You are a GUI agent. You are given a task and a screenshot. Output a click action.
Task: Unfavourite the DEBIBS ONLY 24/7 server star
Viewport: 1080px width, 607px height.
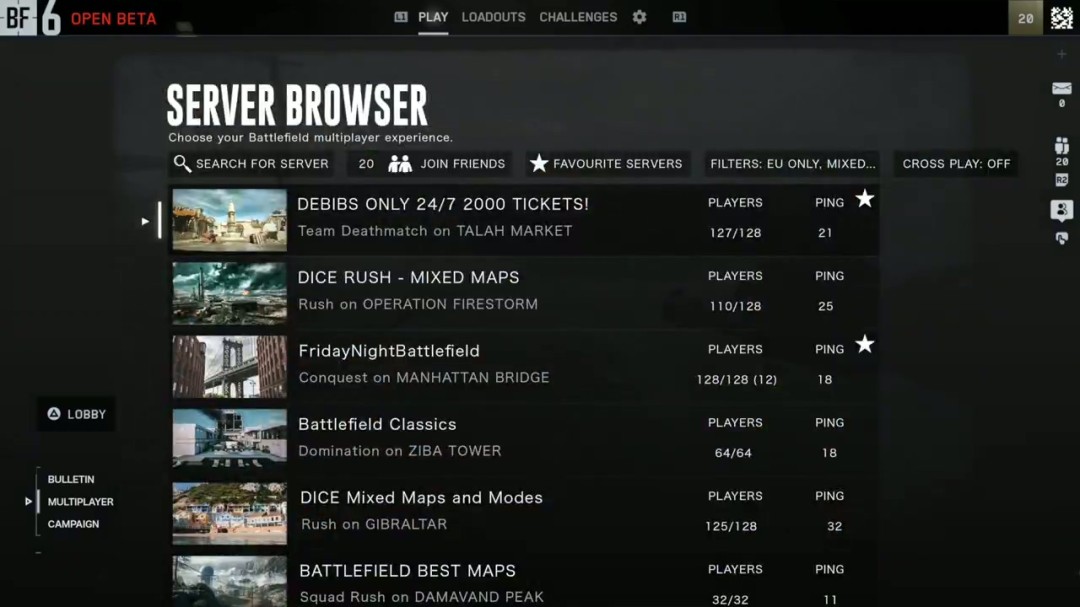click(x=865, y=199)
